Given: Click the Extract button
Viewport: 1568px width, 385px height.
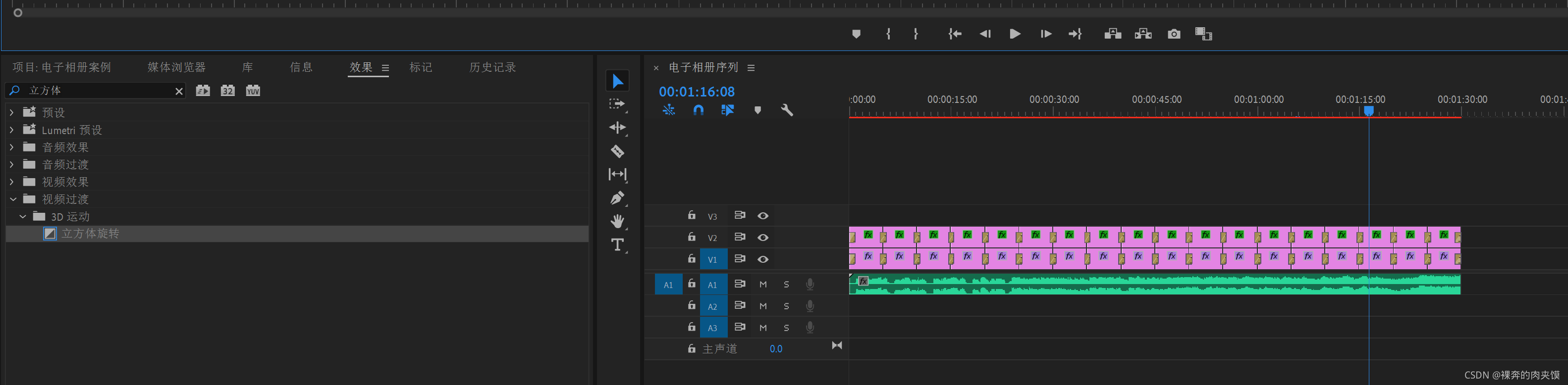Looking at the screenshot, I should (x=1143, y=34).
